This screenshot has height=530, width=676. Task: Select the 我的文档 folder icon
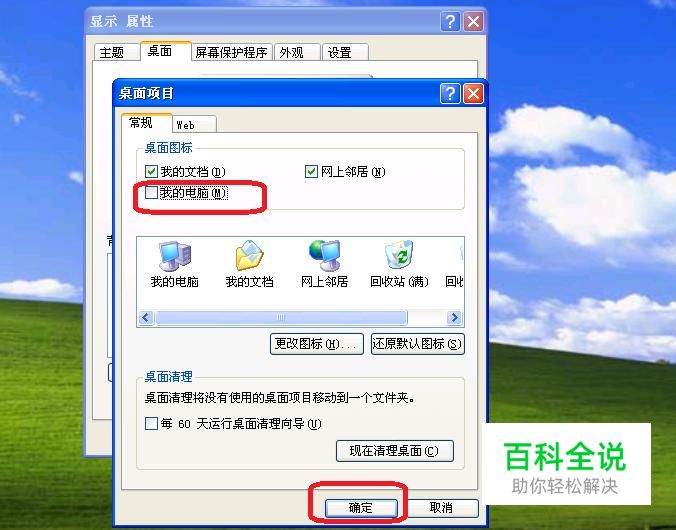point(250,256)
